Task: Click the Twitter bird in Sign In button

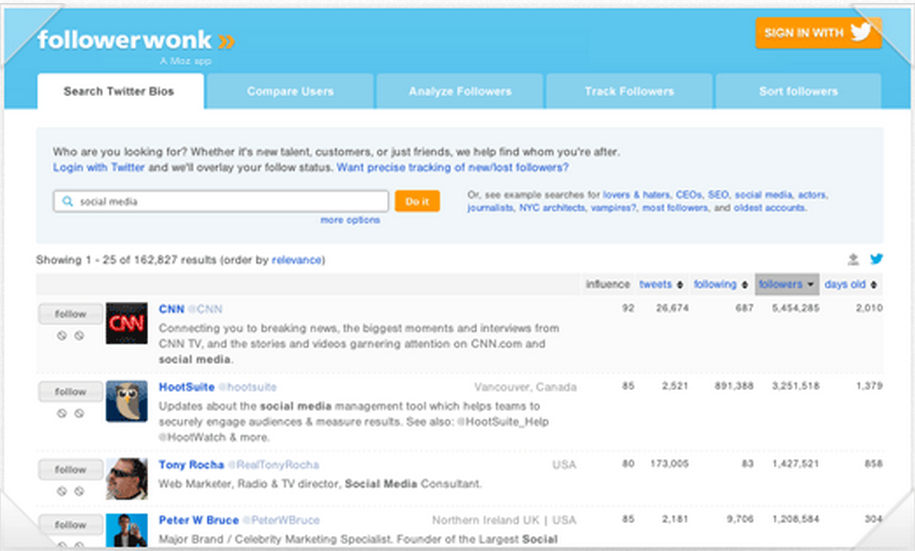Action: point(861,32)
